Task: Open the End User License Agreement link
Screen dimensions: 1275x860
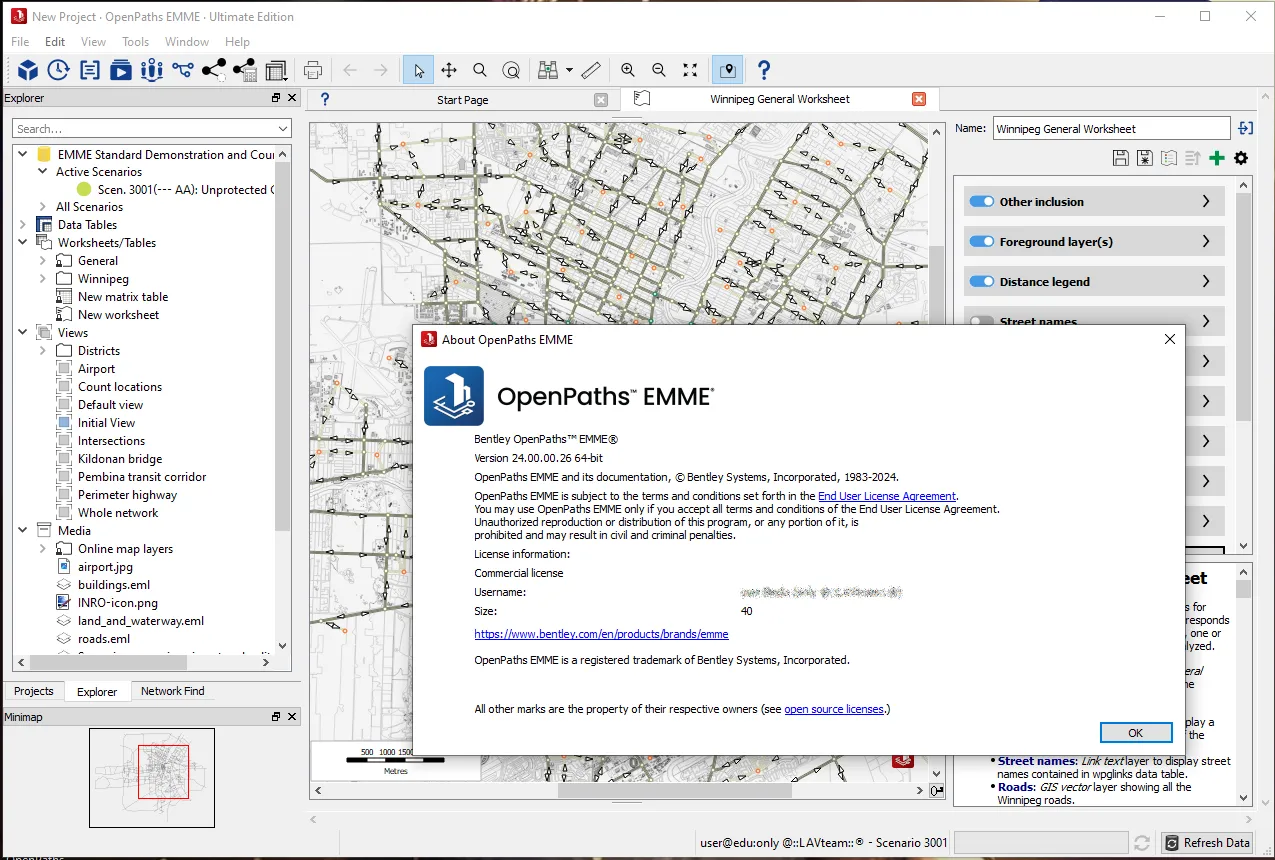Action: (x=886, y=495)
